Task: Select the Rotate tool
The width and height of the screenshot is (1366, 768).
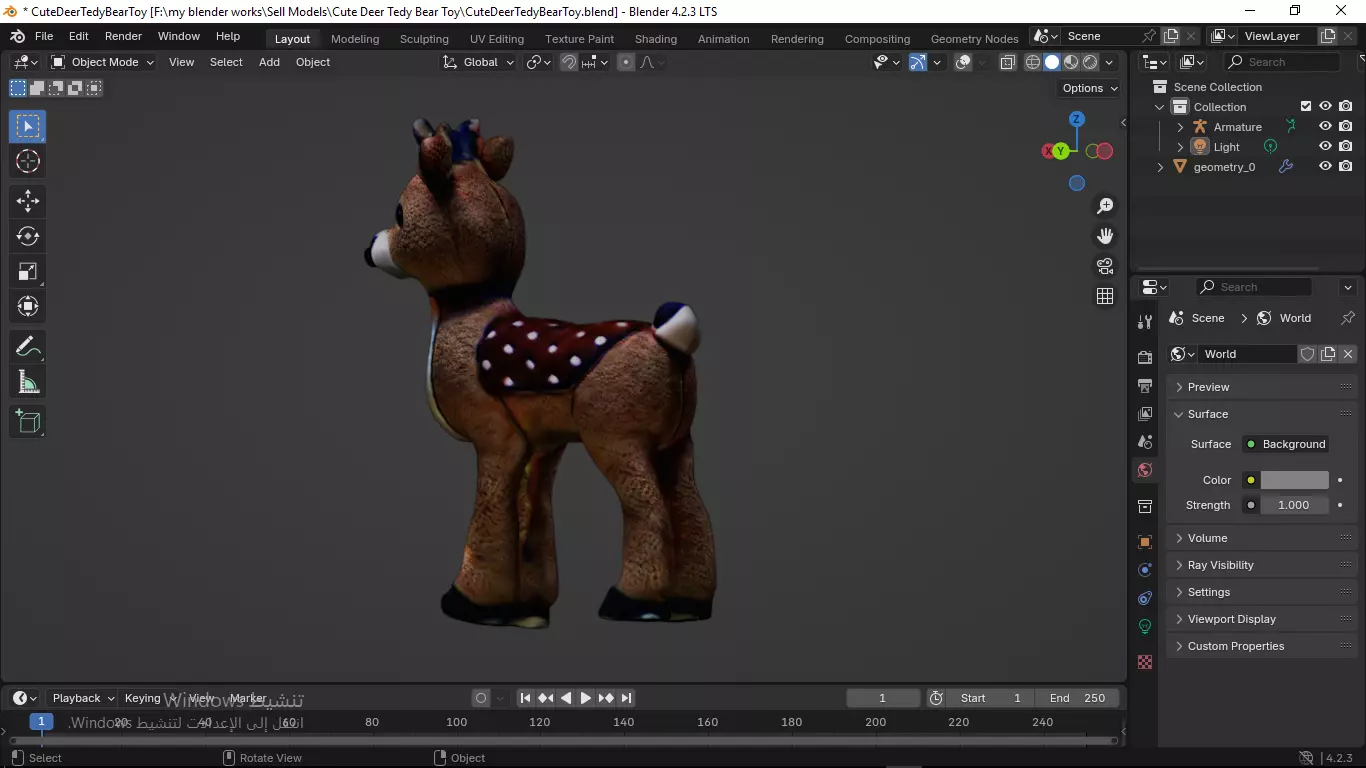Action: (x=28, y=236)
